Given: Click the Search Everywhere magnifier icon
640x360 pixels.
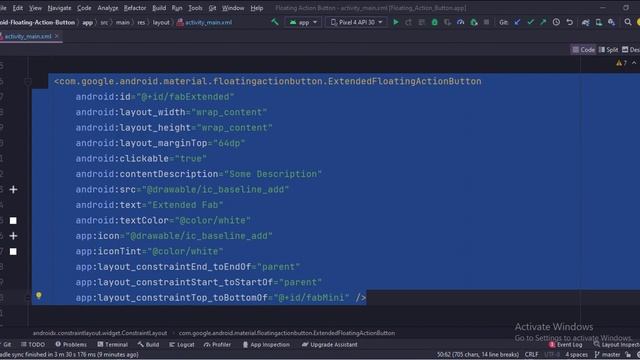Looking at the screenshot, I should [628, 22].
